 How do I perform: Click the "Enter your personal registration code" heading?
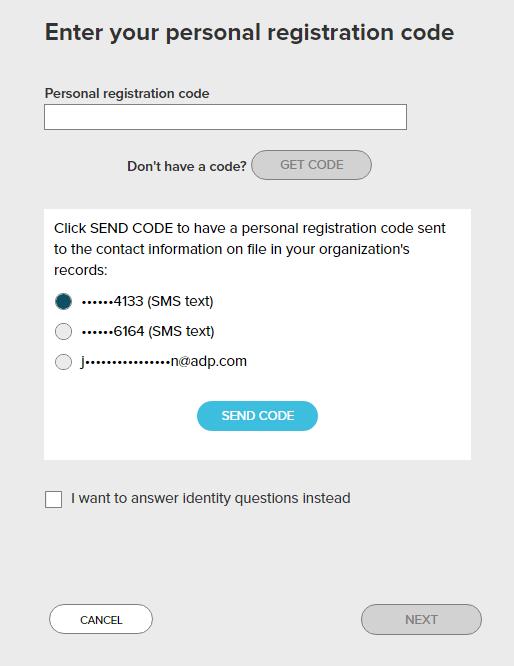coord(249,32)
